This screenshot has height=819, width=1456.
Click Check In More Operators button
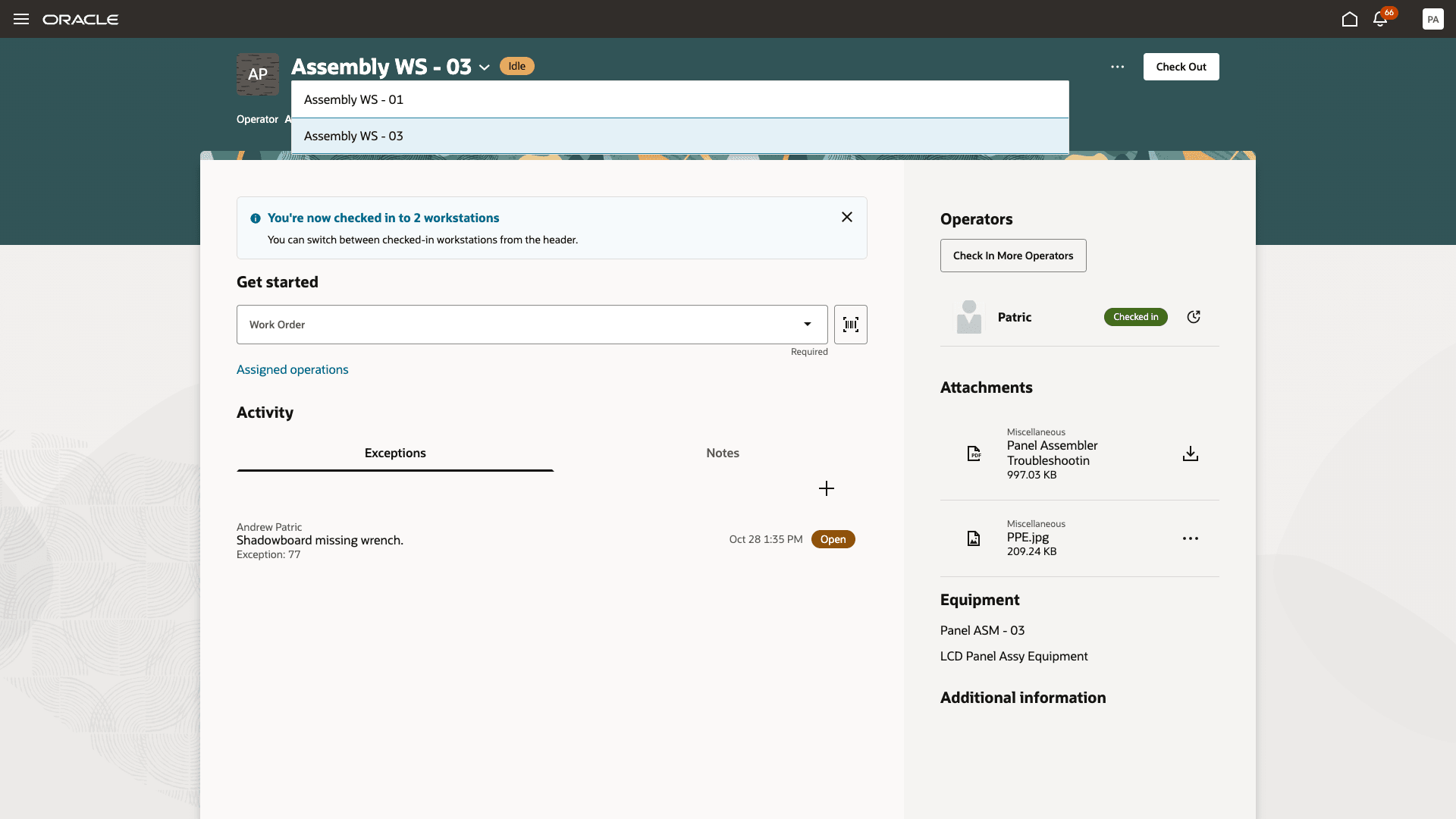point(1012,256)
